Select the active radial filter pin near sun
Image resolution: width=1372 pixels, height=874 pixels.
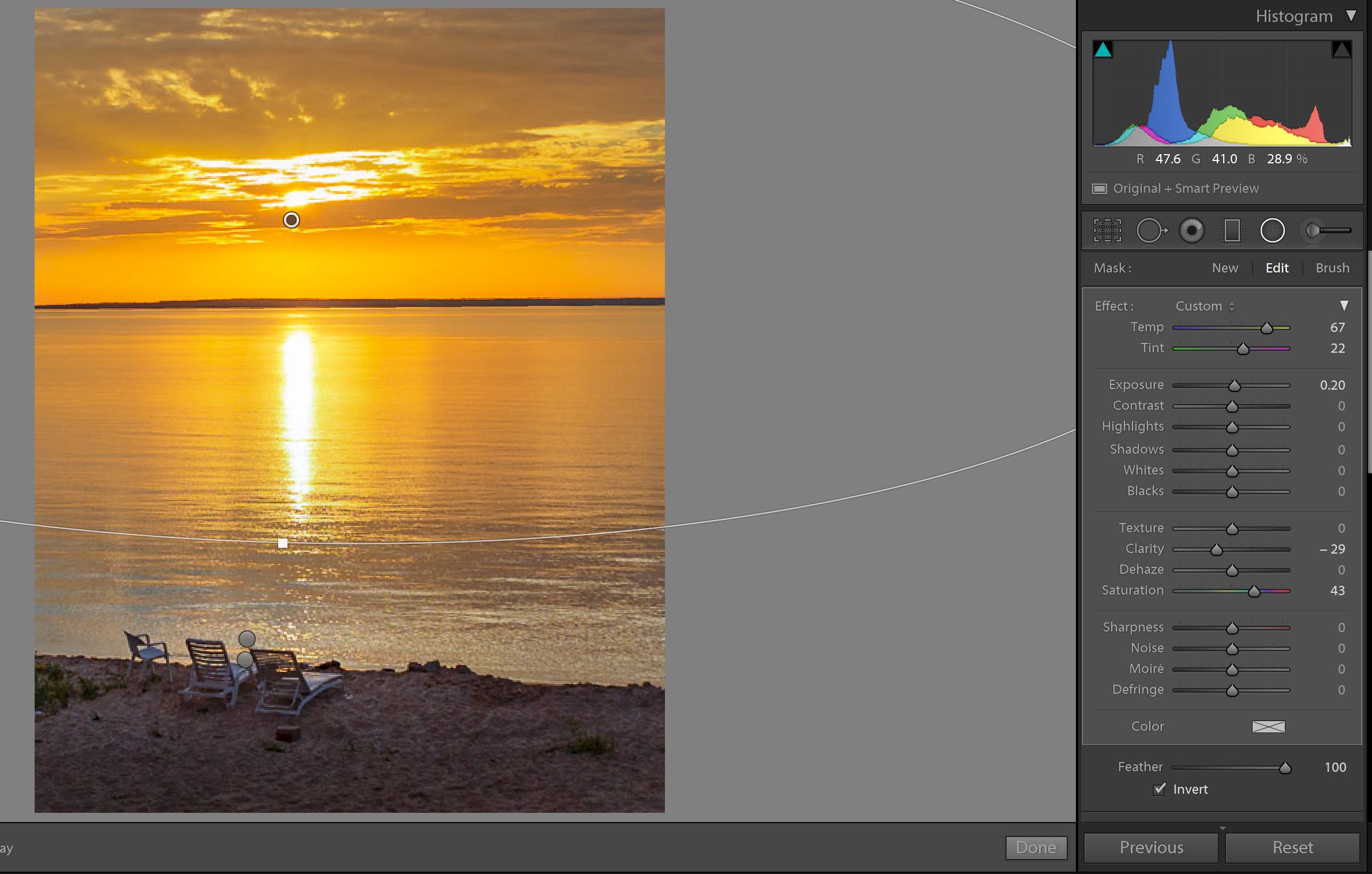click(x=291, y=220)
